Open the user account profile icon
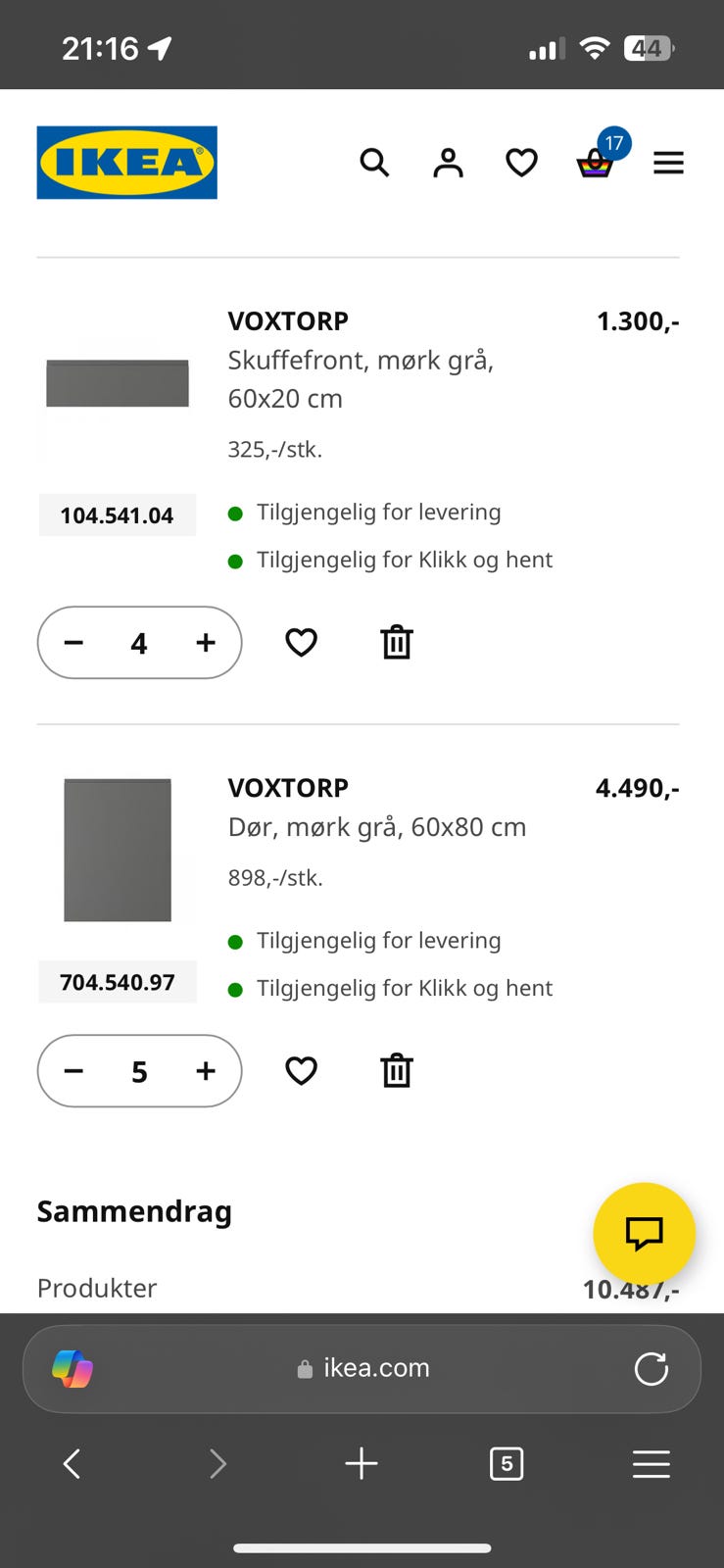 448,163
